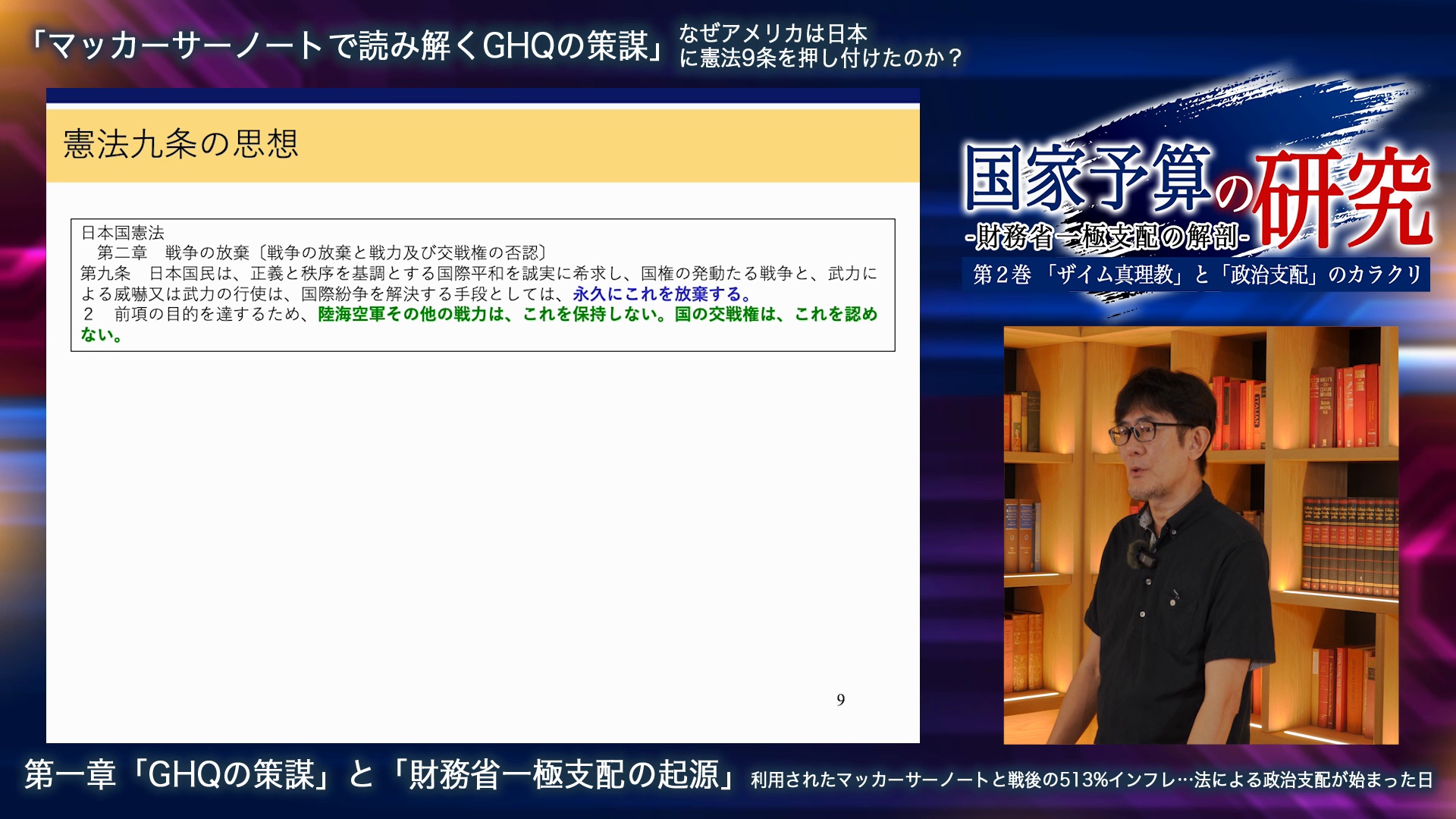Click the lapel microphone on the presenter's shirt
Image resolution: width=1456 pixels, height=819 pixels.
pyautogui.click(x=1143, y=554)
